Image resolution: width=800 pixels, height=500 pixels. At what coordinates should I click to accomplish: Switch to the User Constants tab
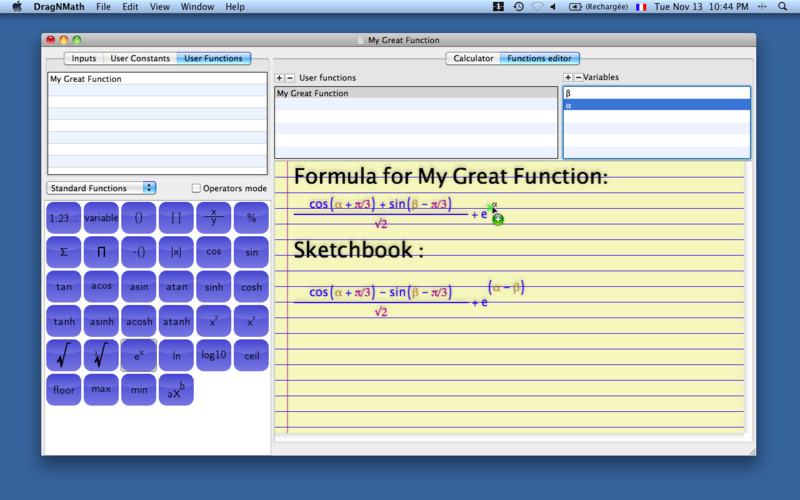tap(140, 58)
